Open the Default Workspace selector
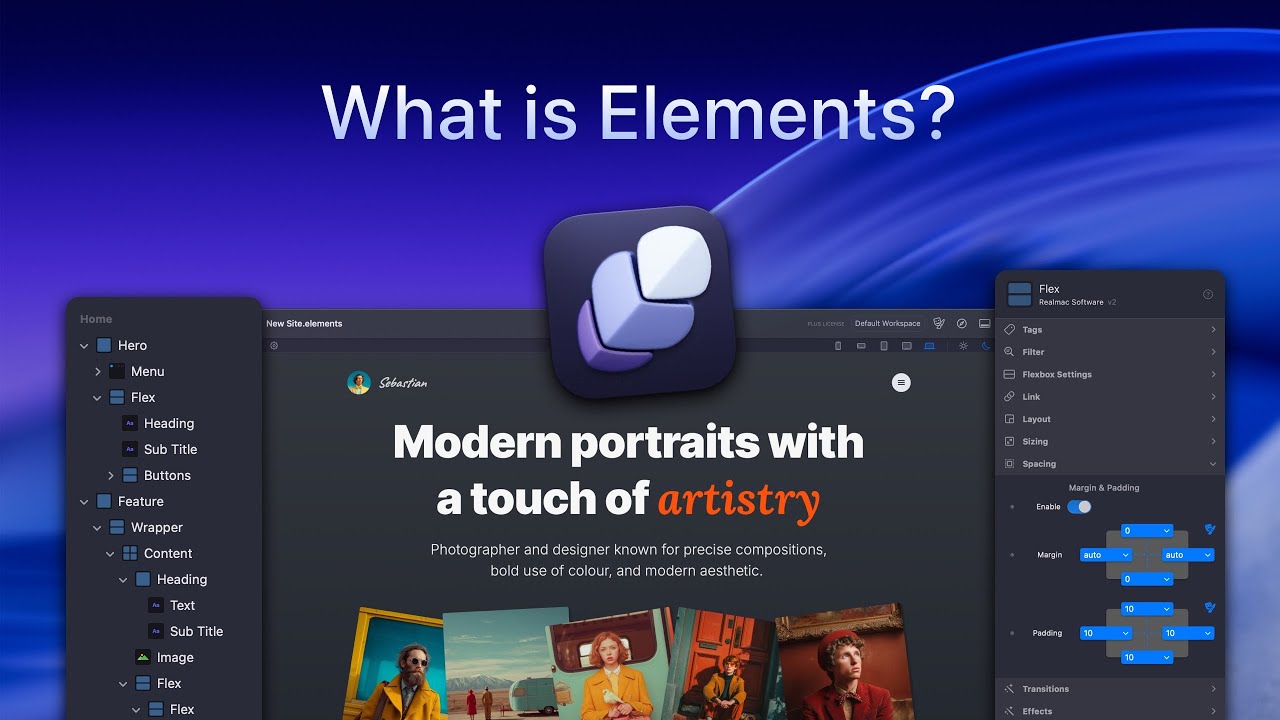Screen dimensions: 1280x720 888,323
